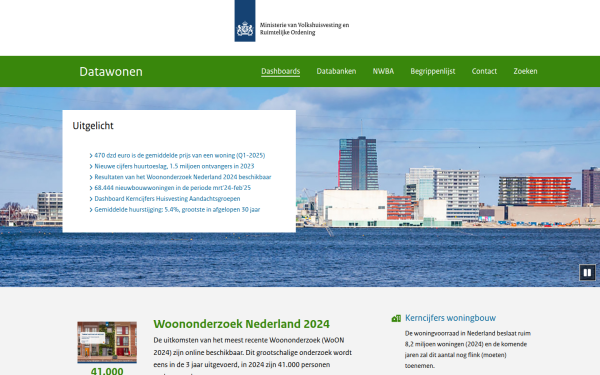Screen dimensions: 600x375
Task: Open Gemiddelde huurstijging 5.4% link
Action: (177, 209)
